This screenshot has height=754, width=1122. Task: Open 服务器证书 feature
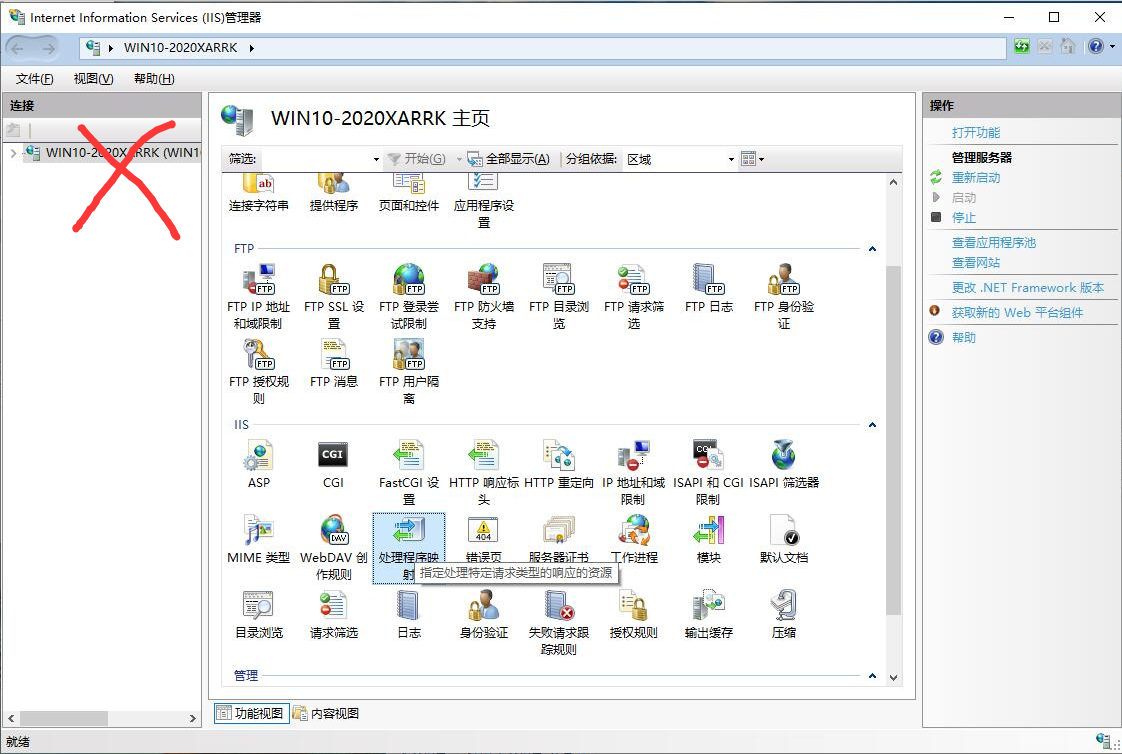pyautogui.click(x=559, y=539)
